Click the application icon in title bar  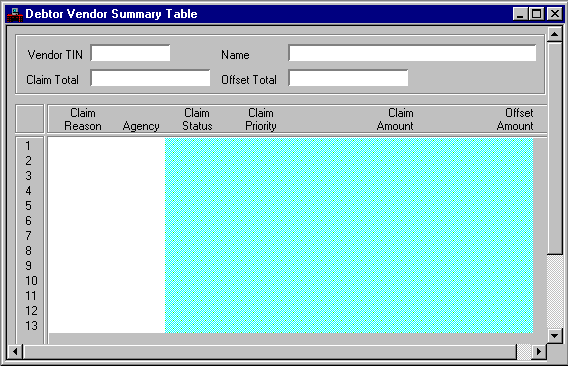coord(14,14)
